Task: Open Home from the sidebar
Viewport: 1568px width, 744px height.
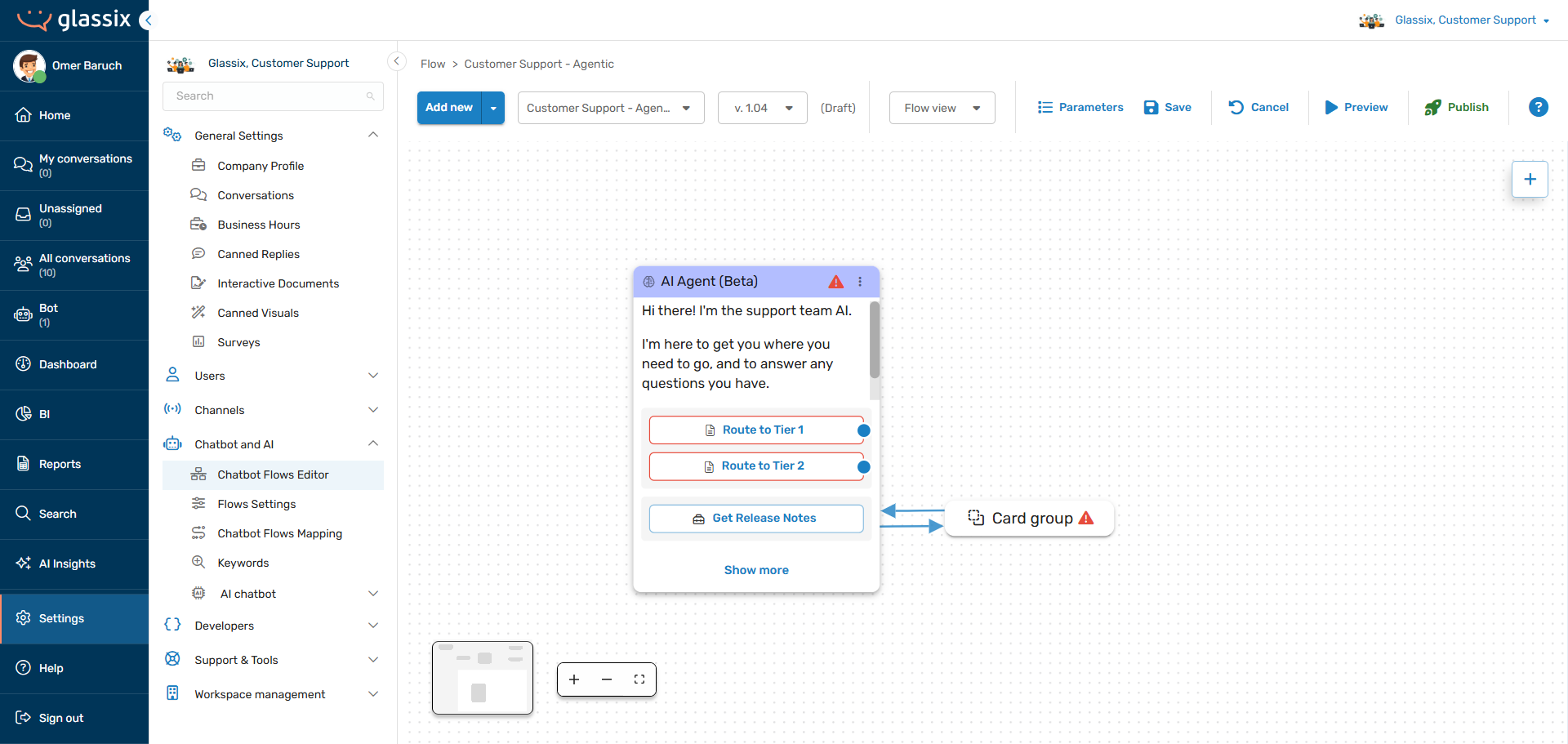Action: coord(74,115)
